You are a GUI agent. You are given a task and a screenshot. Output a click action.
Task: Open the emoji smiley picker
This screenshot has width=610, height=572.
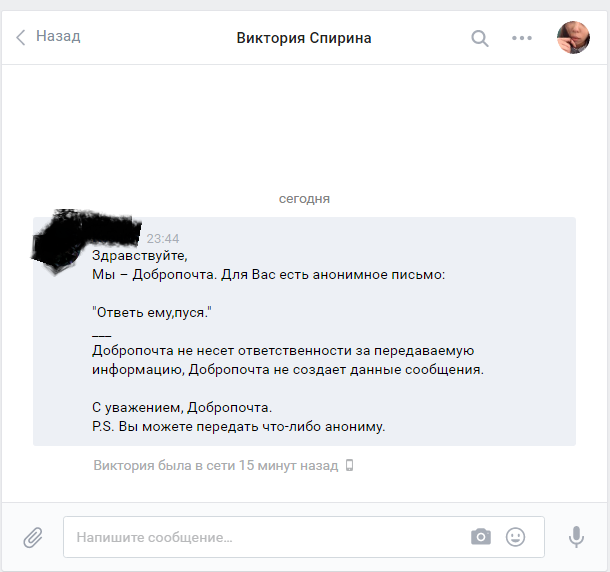(515, 537)
